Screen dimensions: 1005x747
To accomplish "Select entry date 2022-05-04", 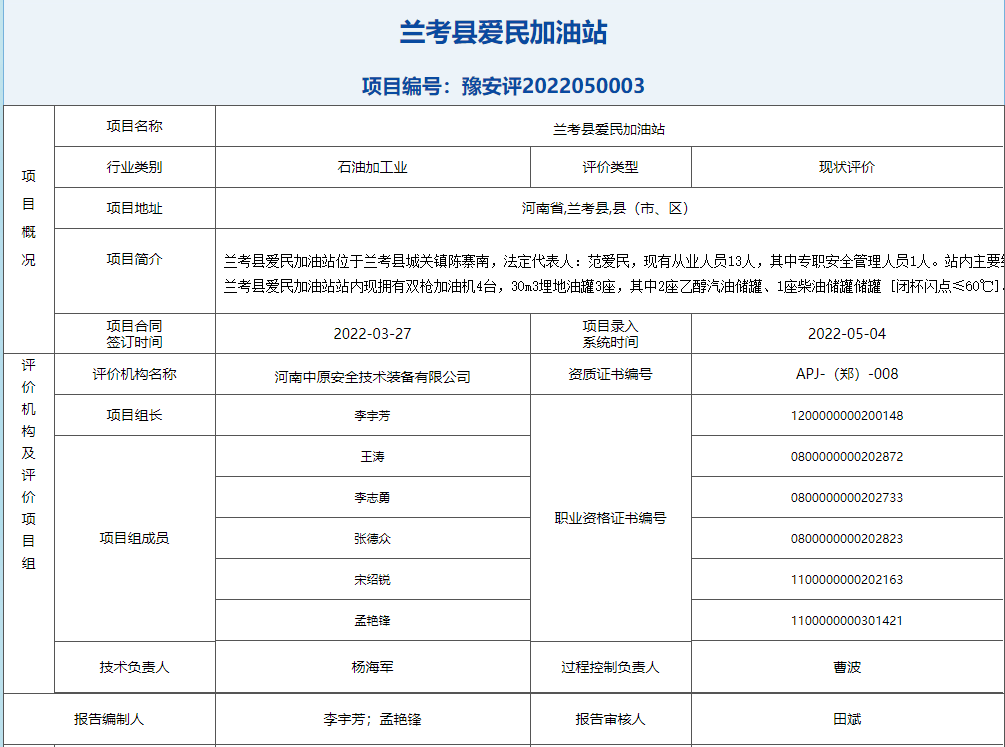I will (847, 333).
